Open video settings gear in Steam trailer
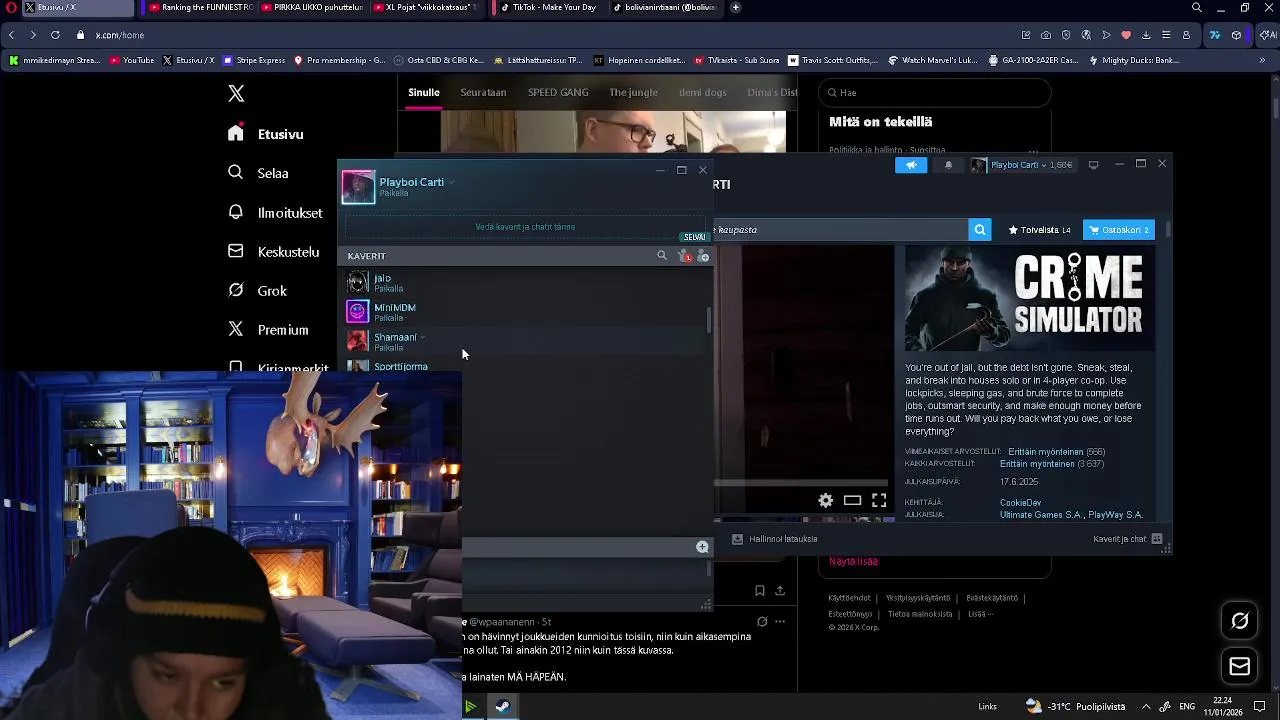Viewport: 1280px width, 720px height. [826, 501]
